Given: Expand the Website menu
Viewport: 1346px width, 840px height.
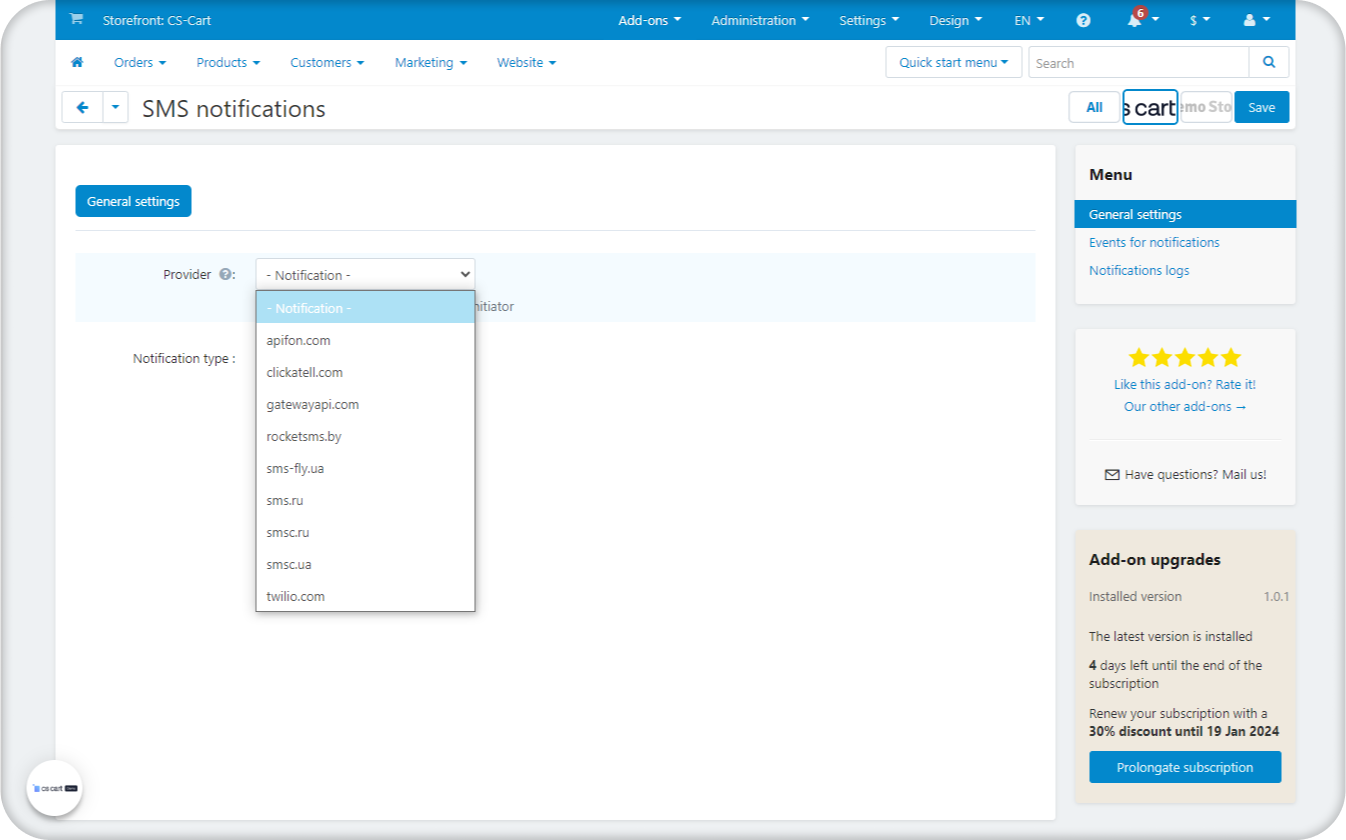Looking at the screenshot, I should (x=526, y=62).
